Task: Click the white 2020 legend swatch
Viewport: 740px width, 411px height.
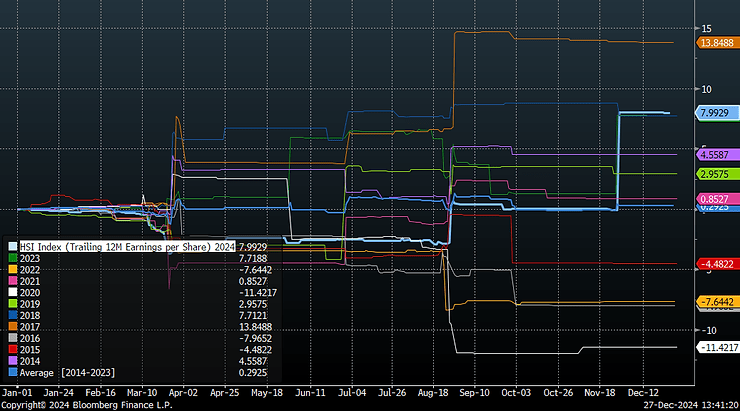Action: (12, 295)
